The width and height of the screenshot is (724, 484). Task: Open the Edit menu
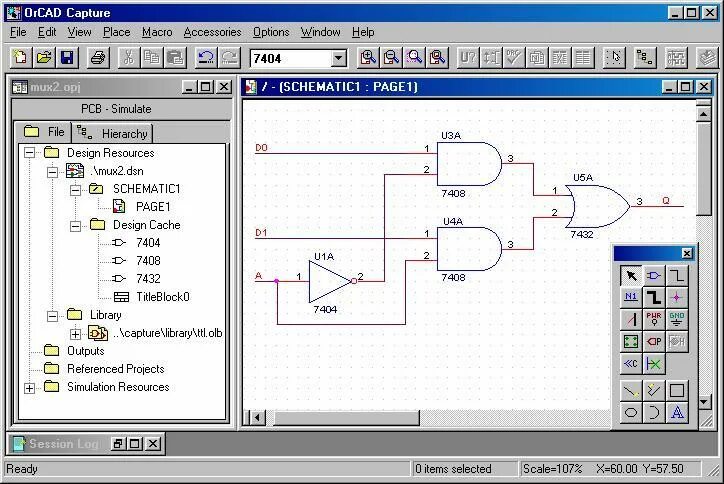click(47, 32)
